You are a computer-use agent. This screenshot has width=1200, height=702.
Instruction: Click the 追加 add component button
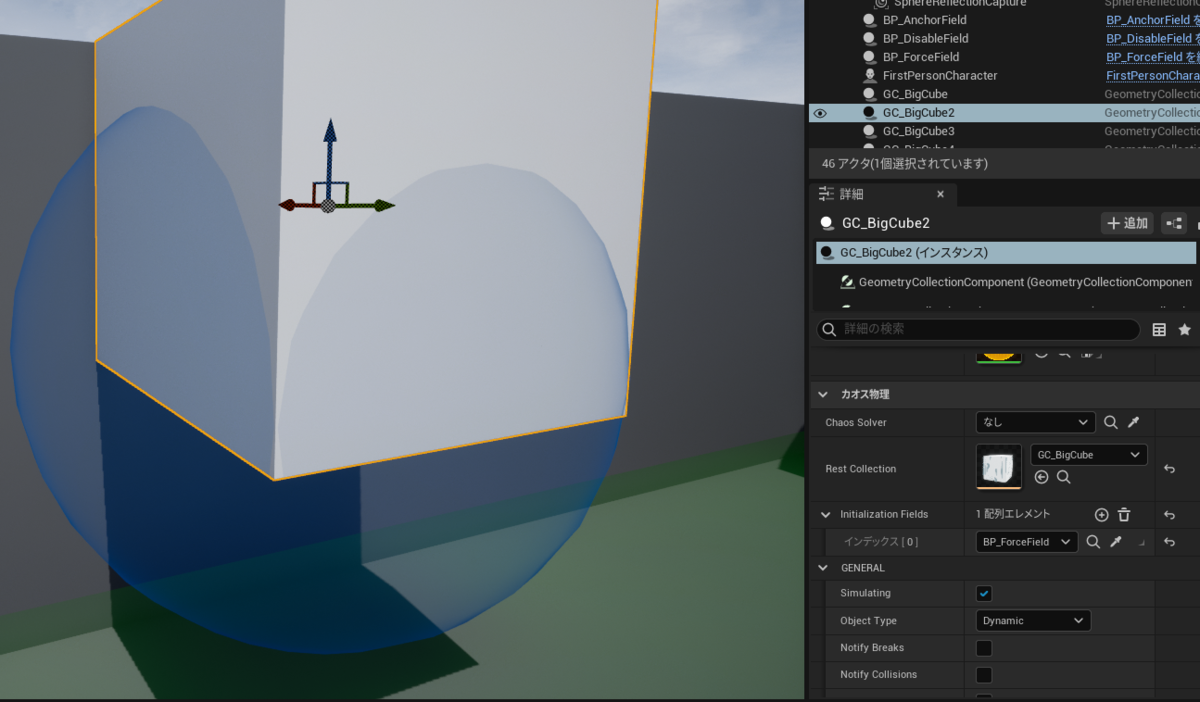pos(1127,223)
